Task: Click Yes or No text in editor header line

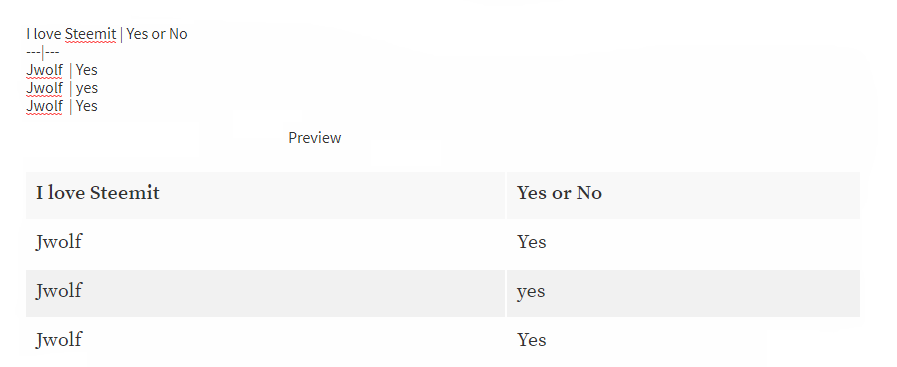Action: 157,34
